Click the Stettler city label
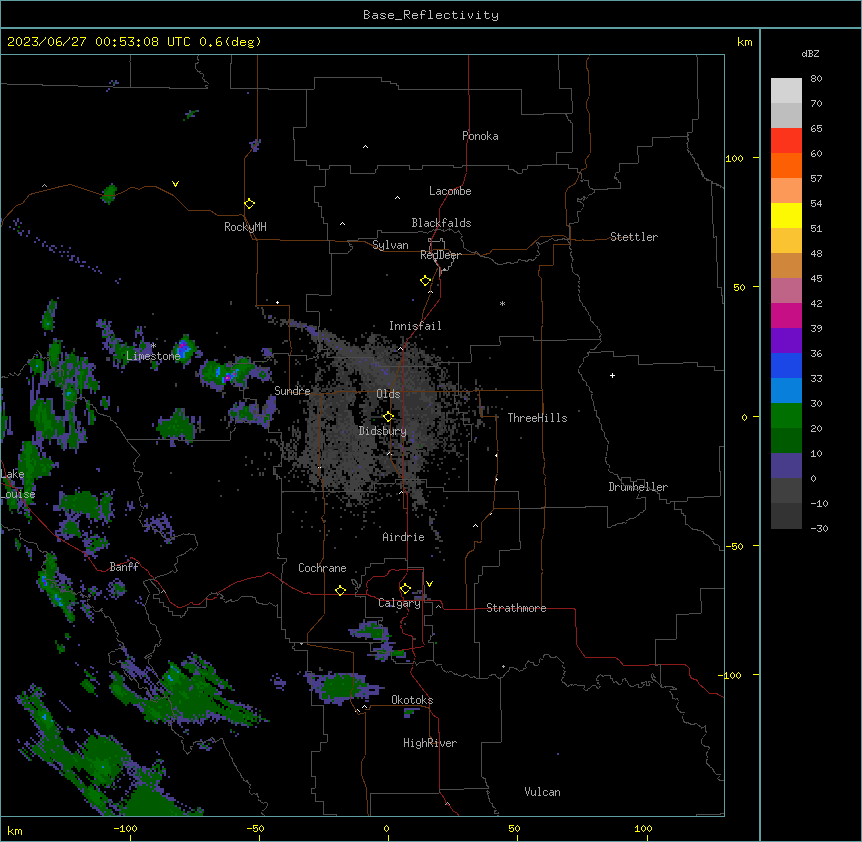Screen dimensions: 862x842 [634, 237]
